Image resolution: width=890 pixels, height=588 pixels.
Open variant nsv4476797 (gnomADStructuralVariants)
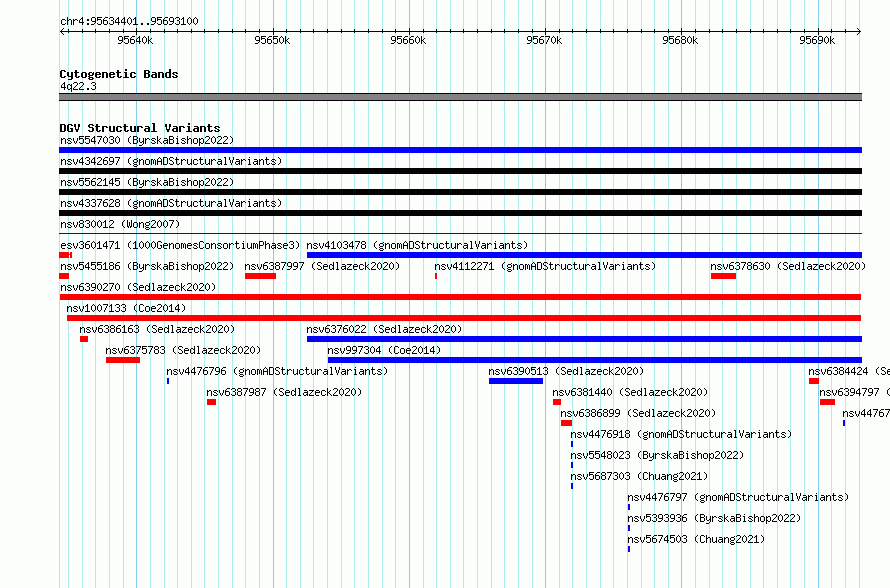[738, 497]
